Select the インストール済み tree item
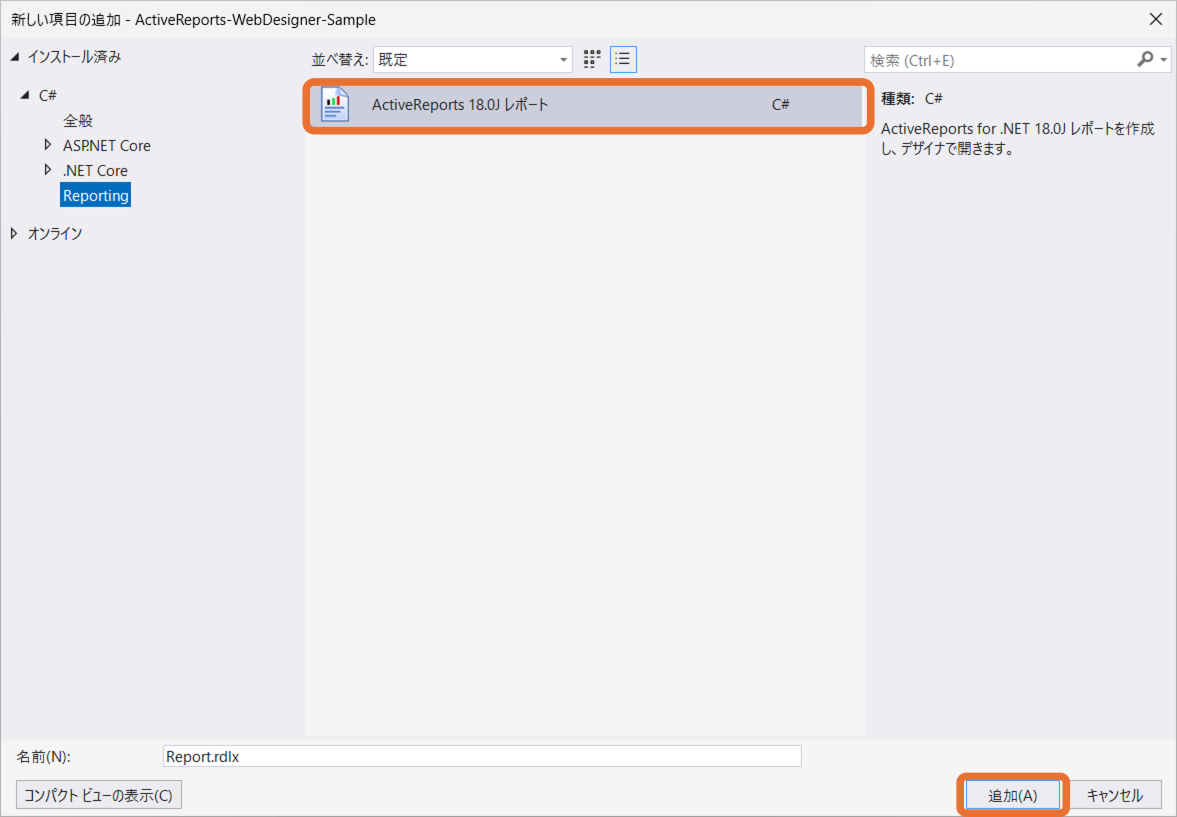This screenshot has height=817, width=1177. coord(74,57)
